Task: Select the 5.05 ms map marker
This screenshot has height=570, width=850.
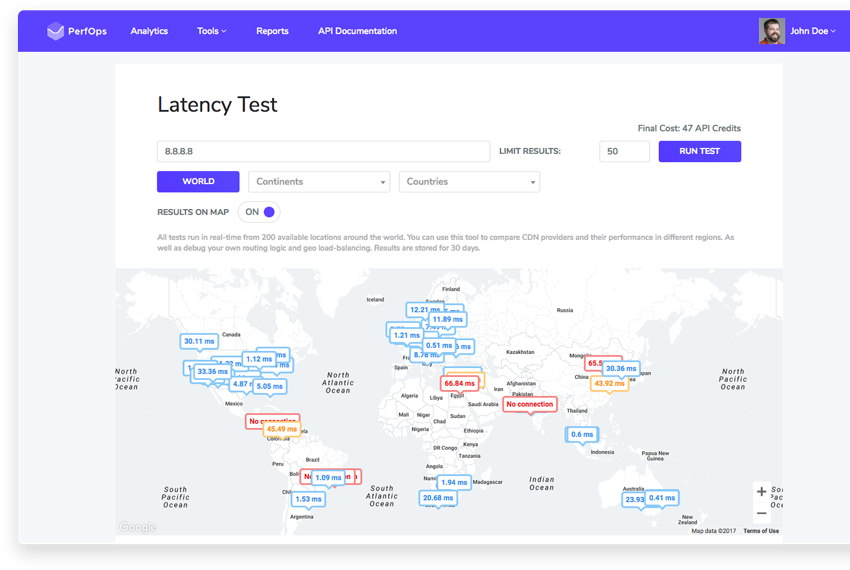Action: click(x=269, y=386)
